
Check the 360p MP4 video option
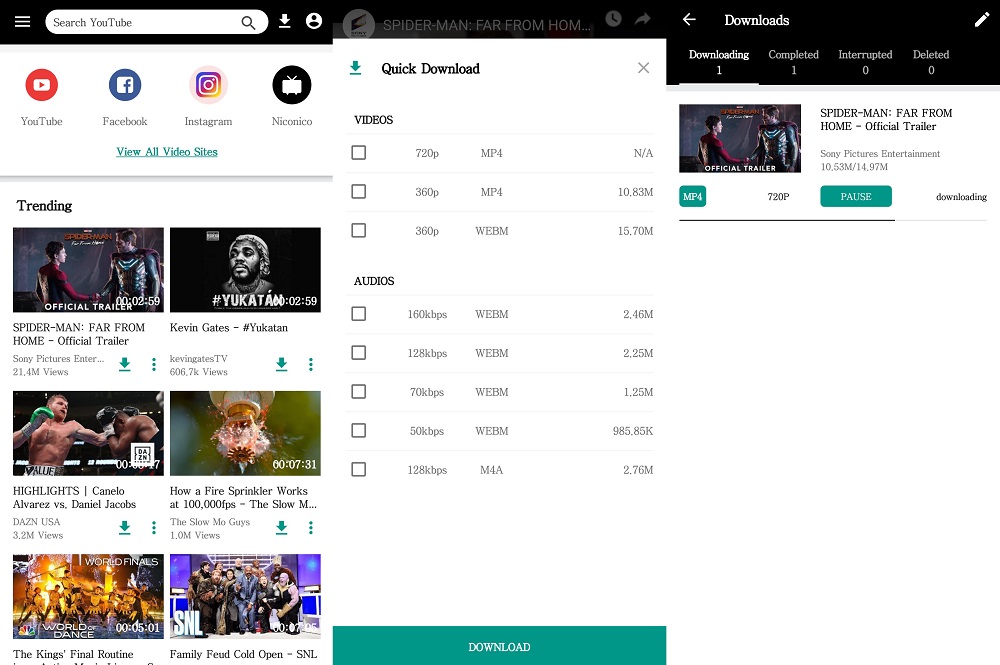click(358, 191)
